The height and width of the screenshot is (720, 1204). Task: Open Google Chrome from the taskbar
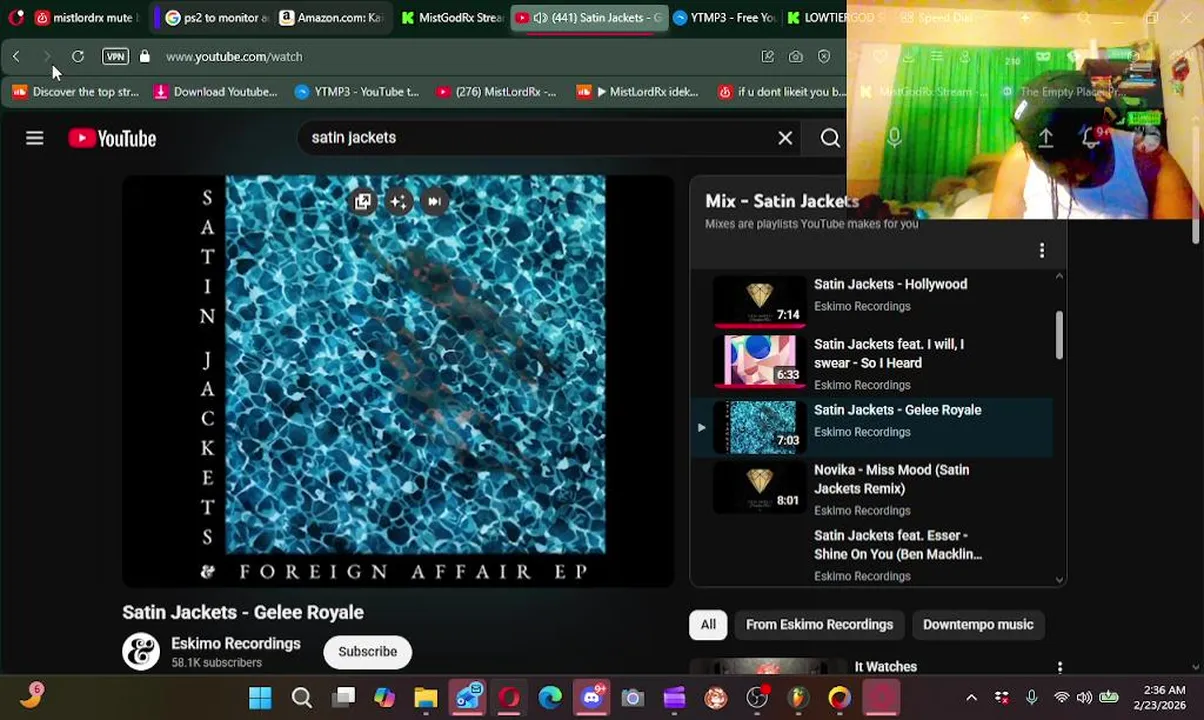tap(839, 698)
